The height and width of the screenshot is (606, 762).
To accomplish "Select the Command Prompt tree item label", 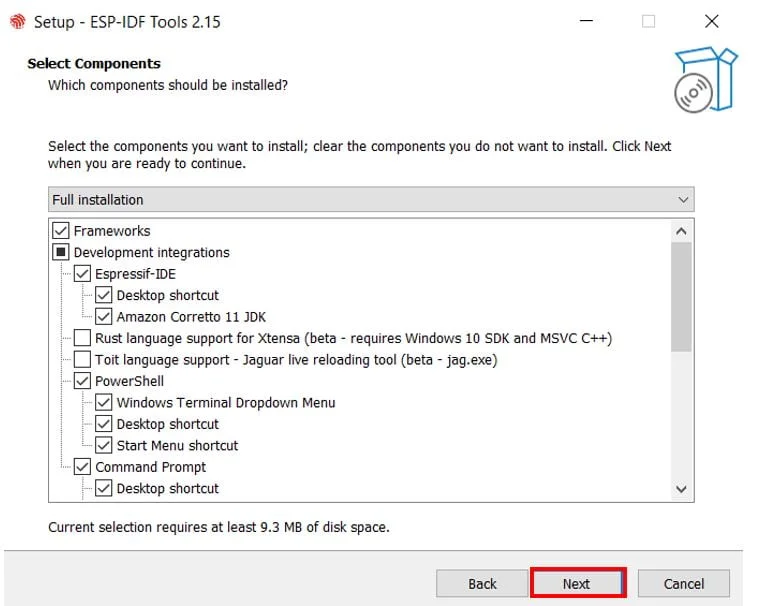I will (151, 467).
